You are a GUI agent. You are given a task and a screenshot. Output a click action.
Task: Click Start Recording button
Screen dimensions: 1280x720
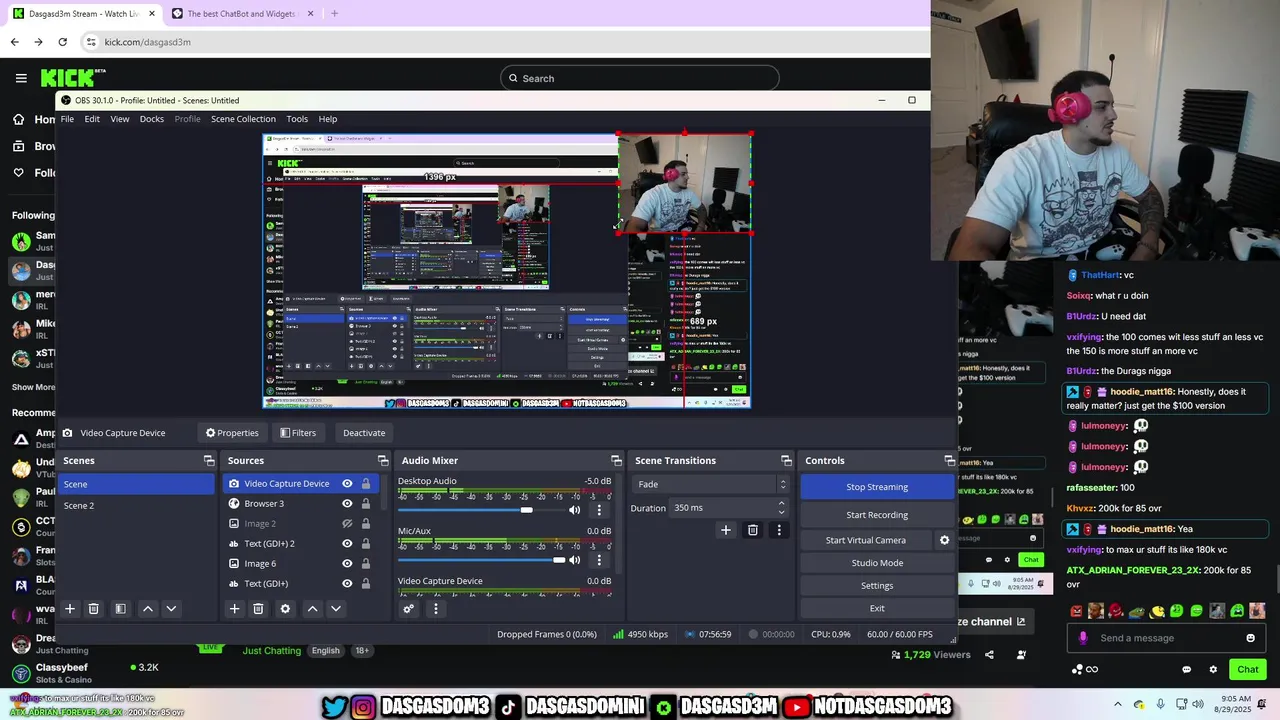pyautogui.click(x=877, y=515)
